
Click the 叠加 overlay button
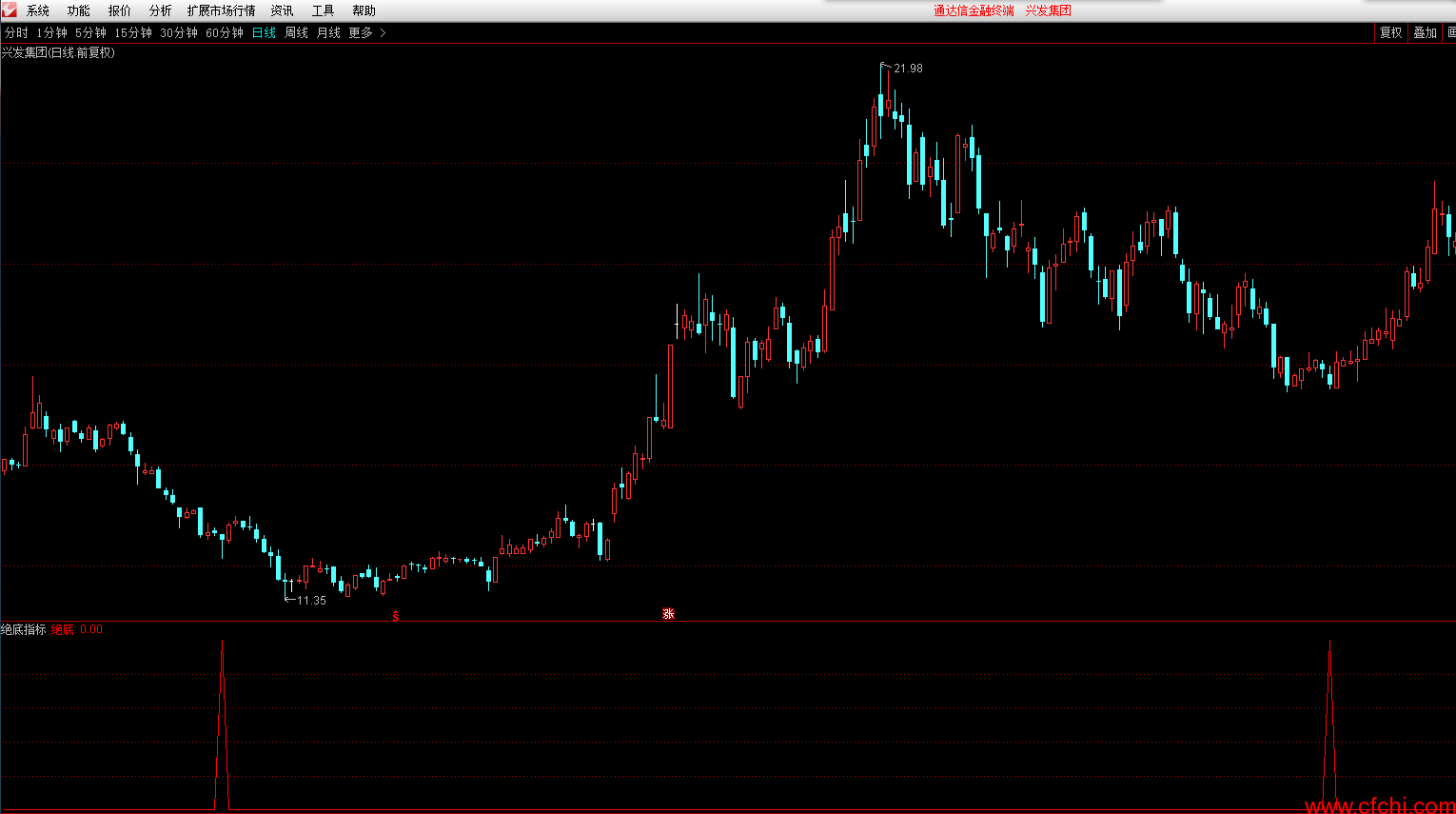1425,32
